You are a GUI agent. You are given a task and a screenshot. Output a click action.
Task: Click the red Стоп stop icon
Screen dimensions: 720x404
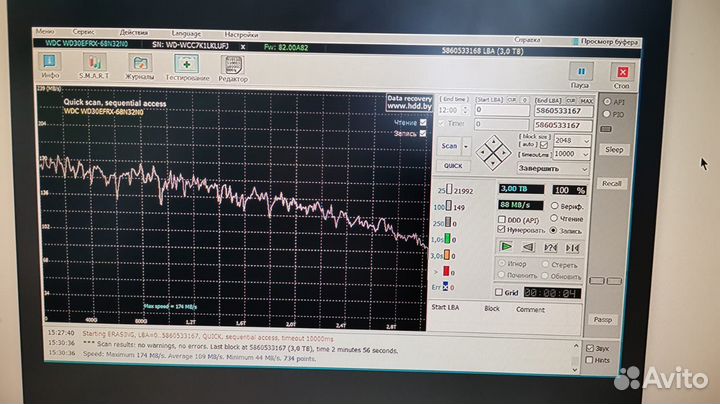pos(622,75)
